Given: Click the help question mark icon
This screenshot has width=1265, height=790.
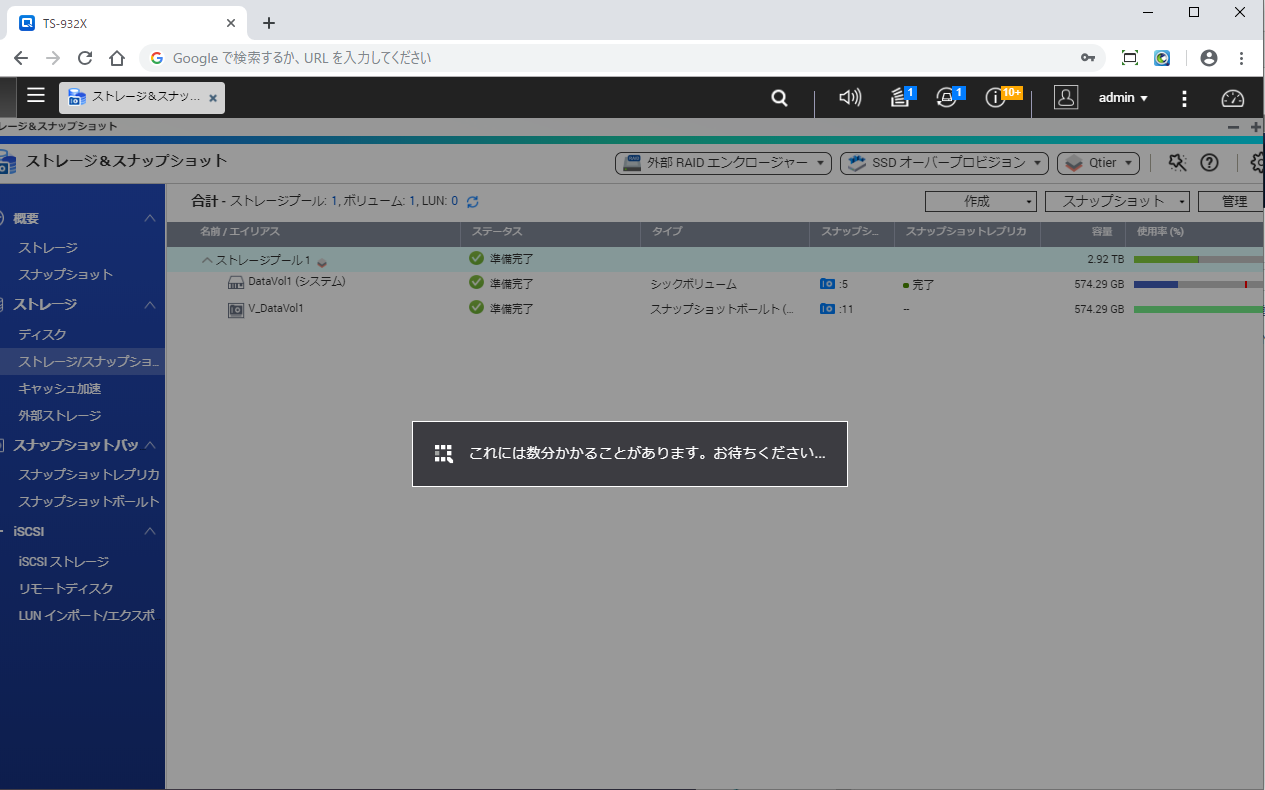Looking at the screenshot, I should pyautogui.click(x=1209, y=163).
